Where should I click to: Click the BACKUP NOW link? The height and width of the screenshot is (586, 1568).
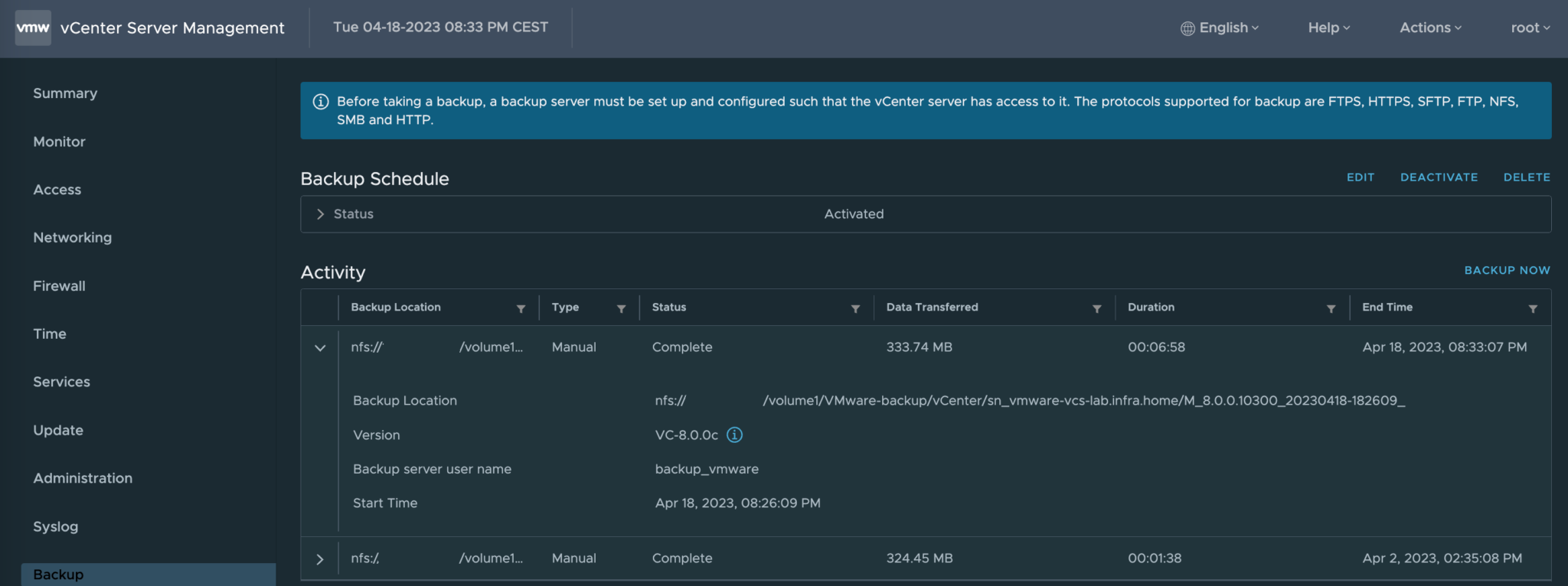point(1507,270)
